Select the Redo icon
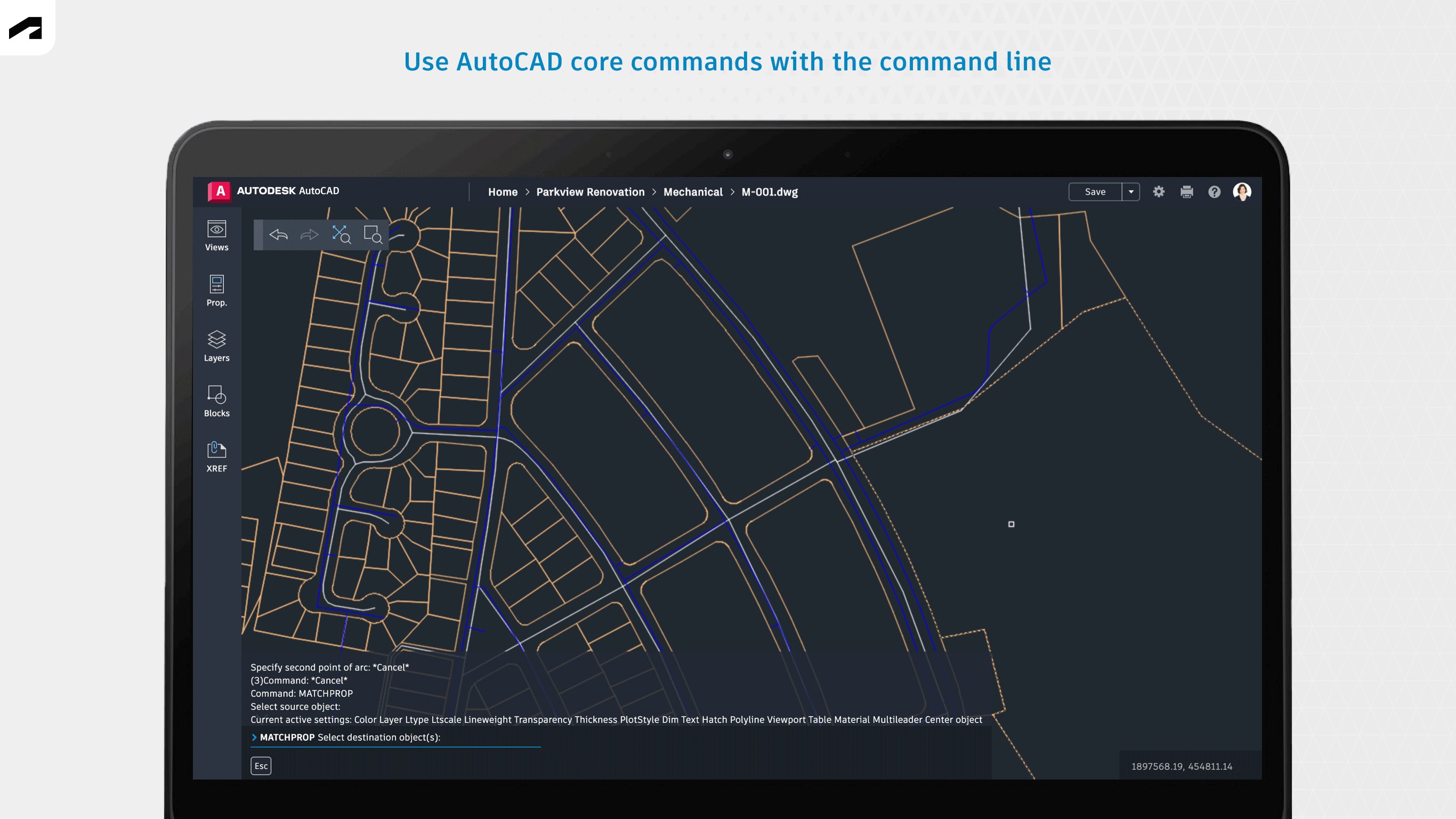This screenshot has height=819, width=1456. [x=310, y=234]
